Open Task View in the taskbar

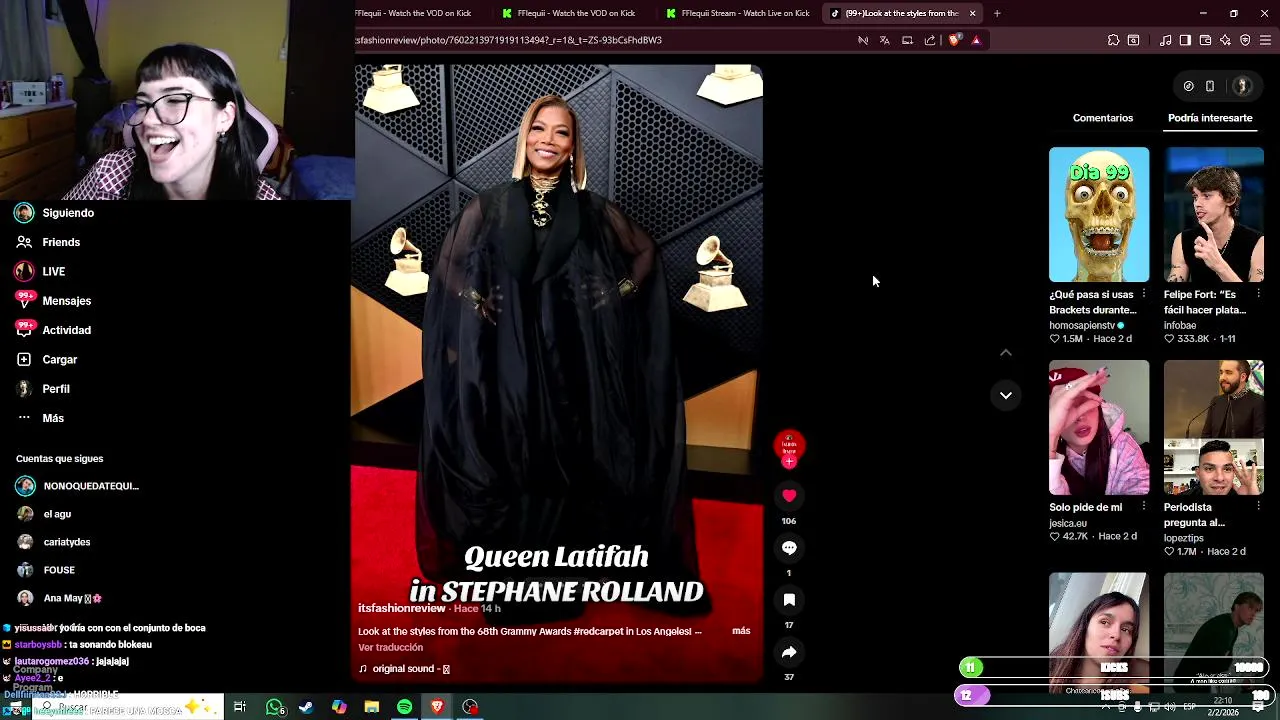pyautogui.click(x=240, y=707)
